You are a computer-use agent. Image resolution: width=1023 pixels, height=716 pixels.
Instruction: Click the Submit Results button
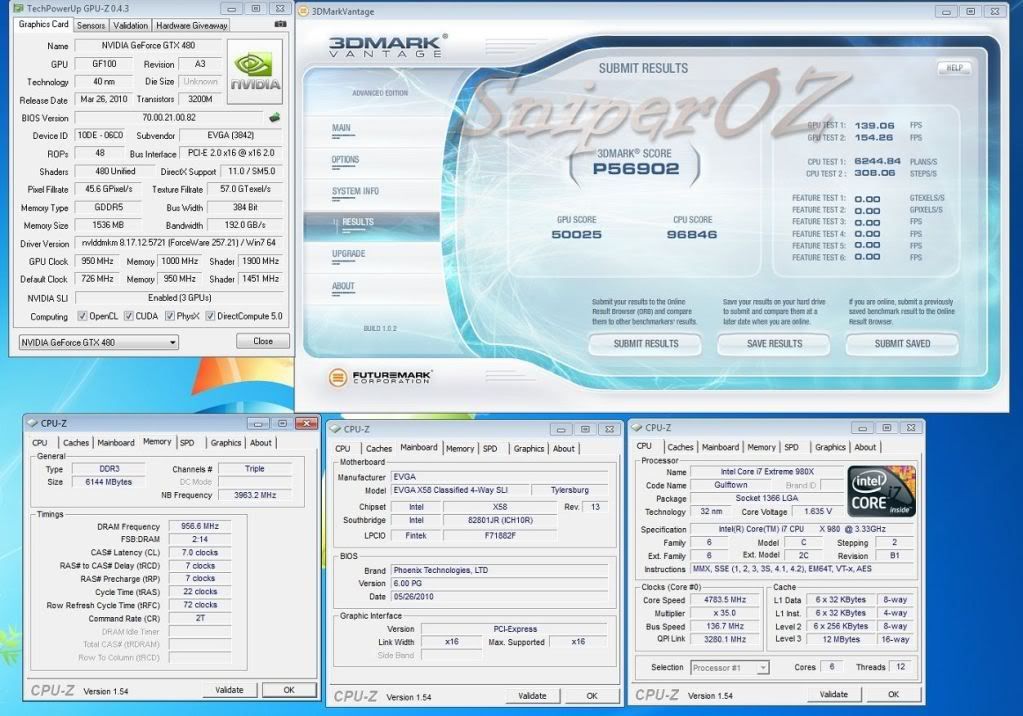(645, 343)
